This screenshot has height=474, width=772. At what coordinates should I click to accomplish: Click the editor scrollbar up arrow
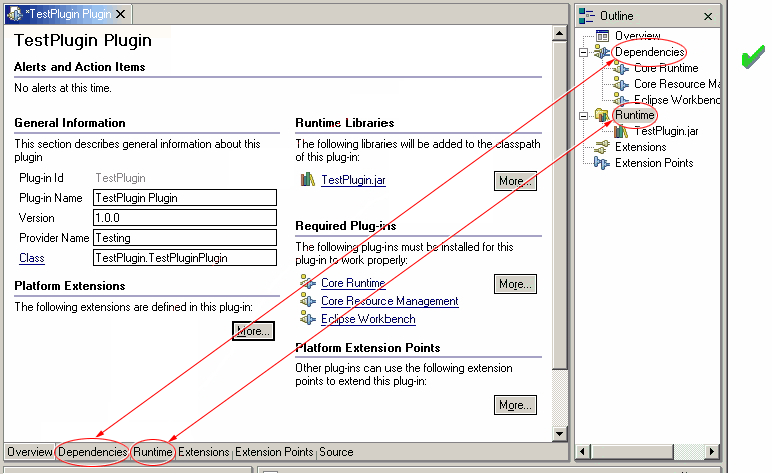(x=559, y=33)
